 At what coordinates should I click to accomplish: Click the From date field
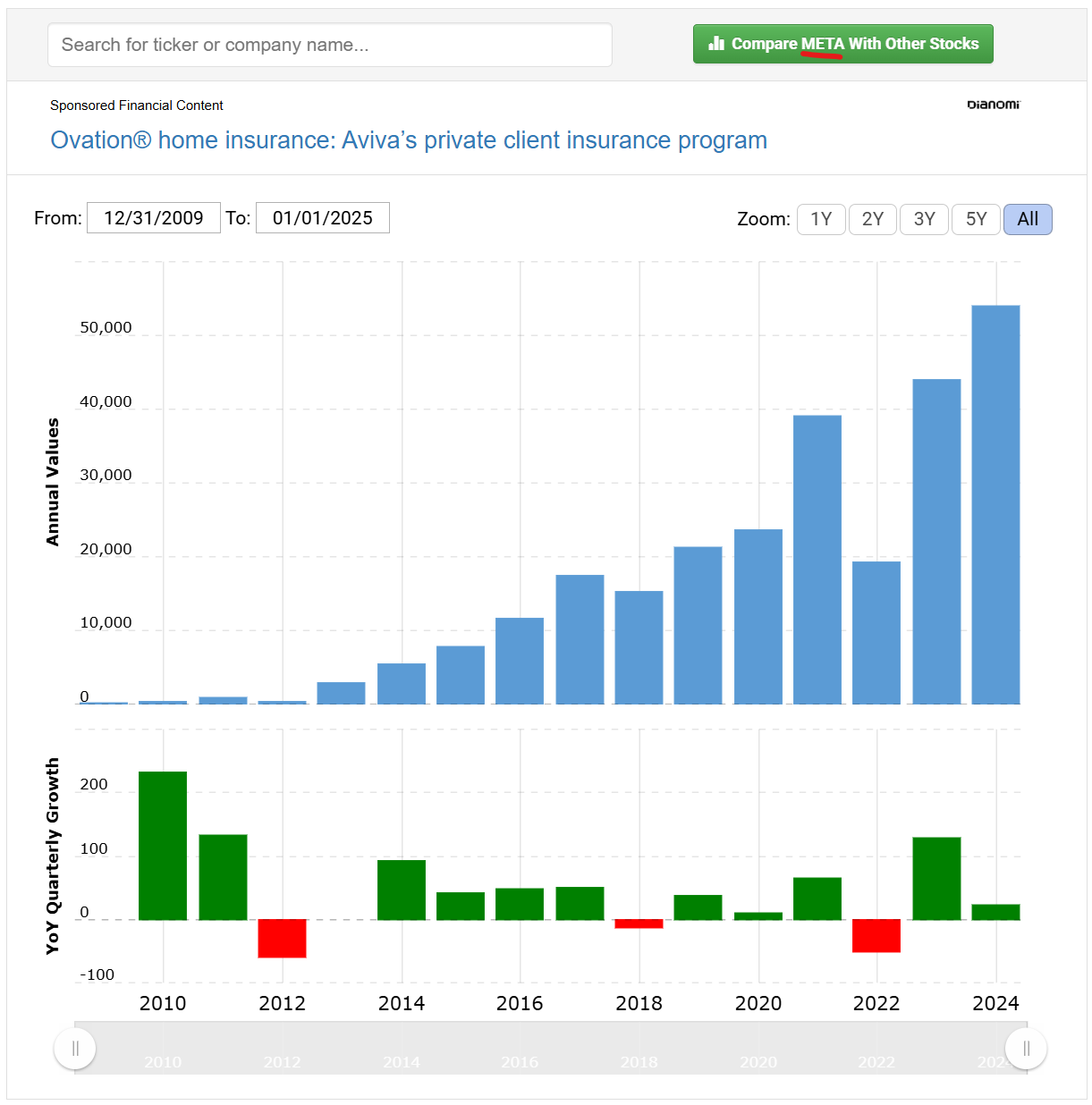tap(154, 218)
